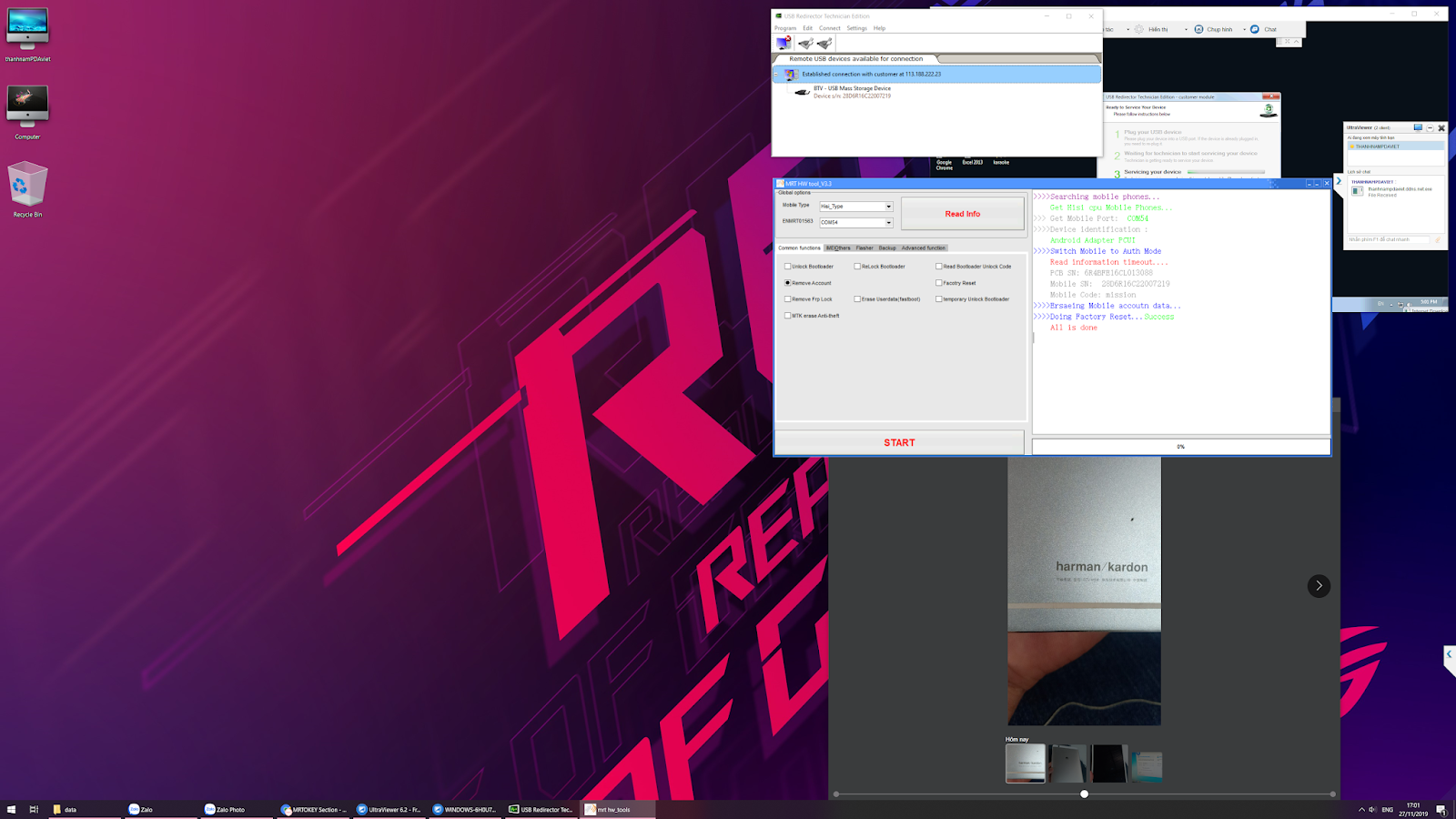Show next photo with right arrow
Viewport: 1456px width, 819px height.
click(1319, 586)
